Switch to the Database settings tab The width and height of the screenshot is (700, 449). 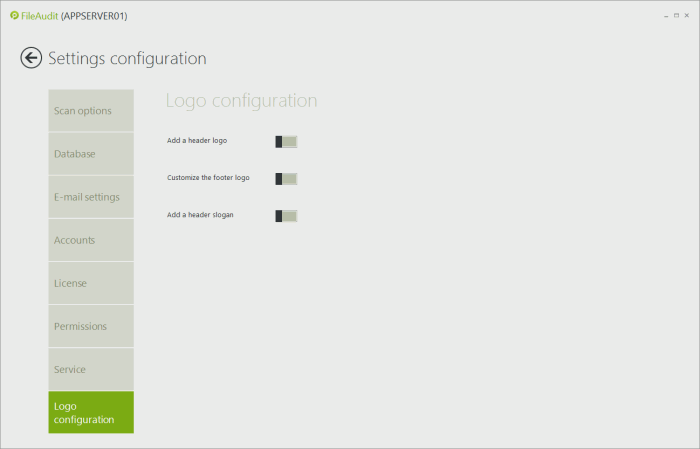pos(90,154)
